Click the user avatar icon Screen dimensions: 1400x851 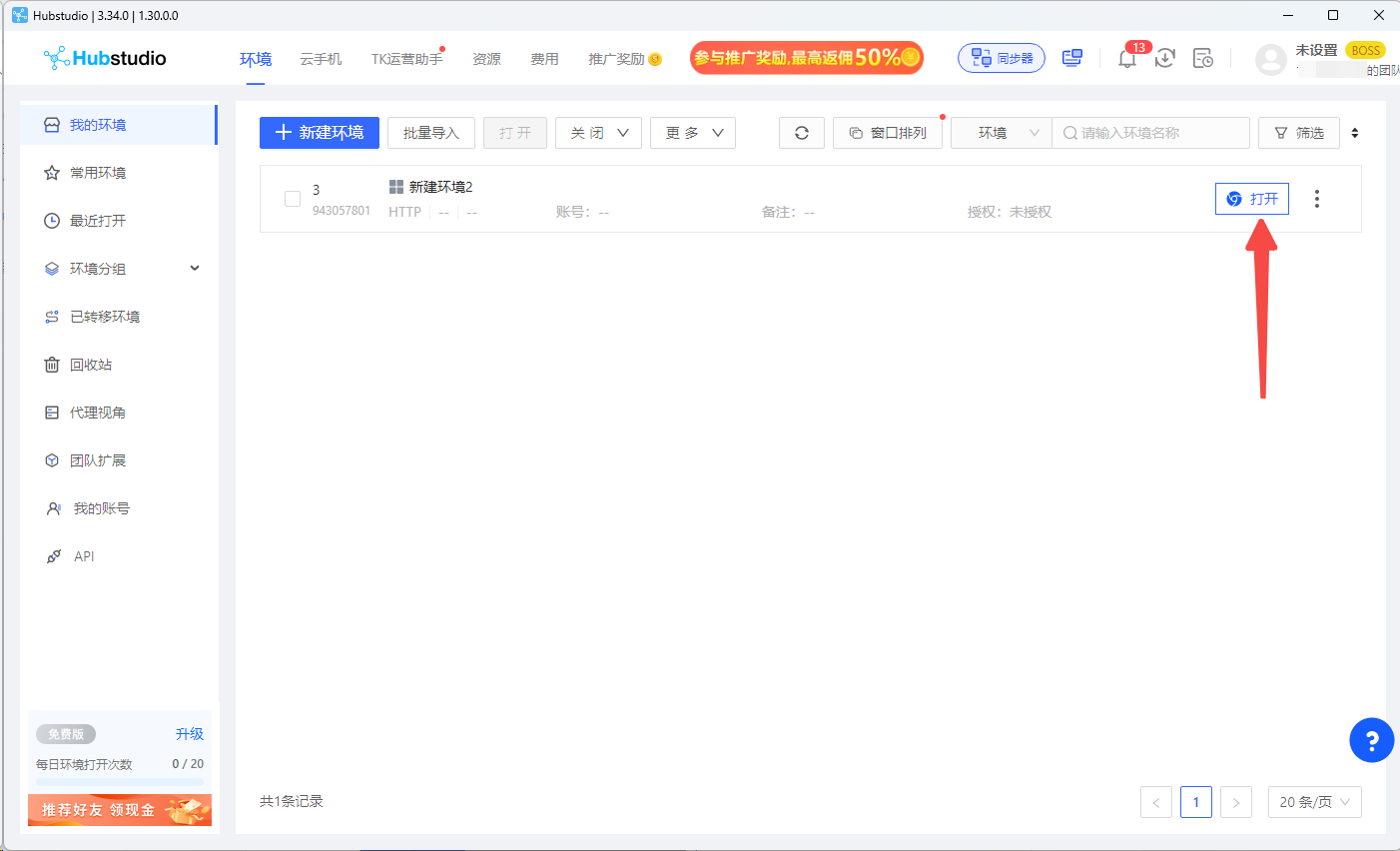pos(1271,60)
